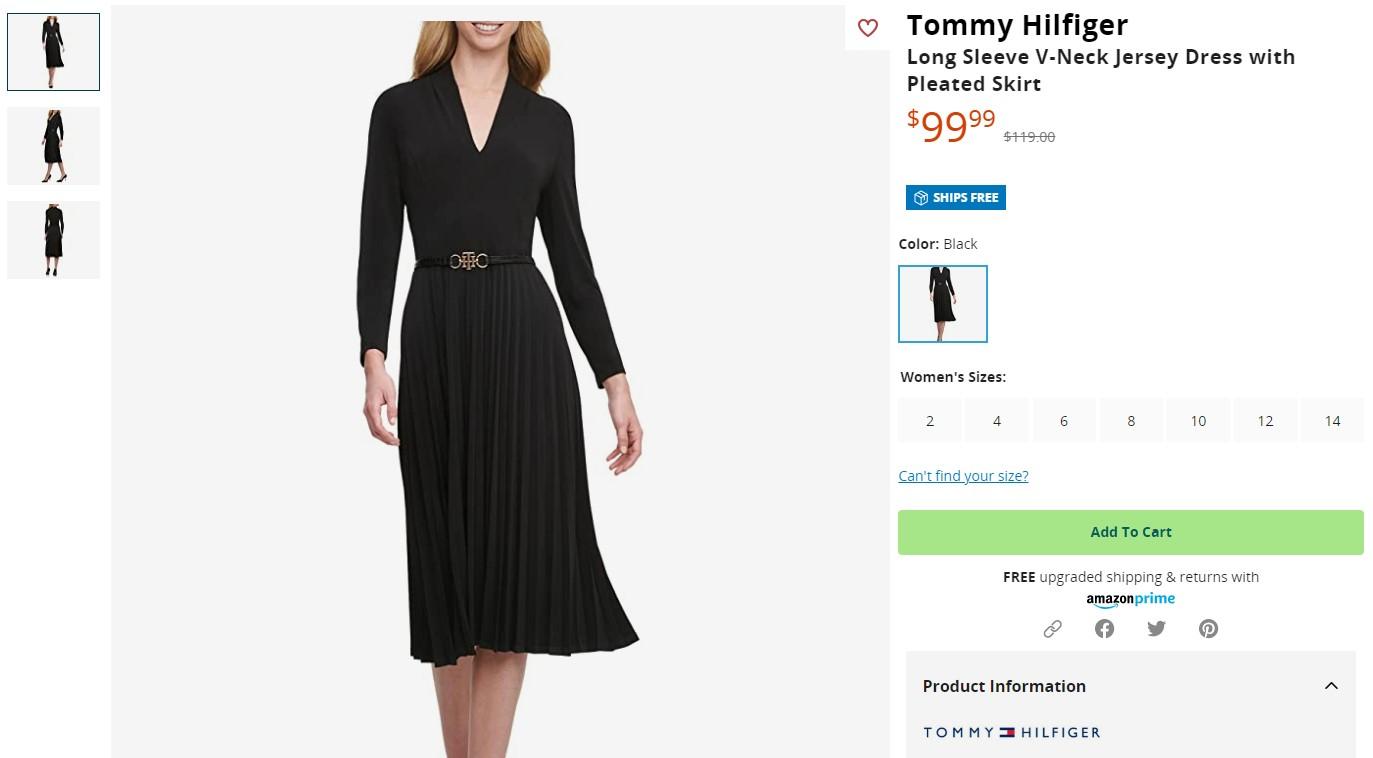Choose women's size 8
1373x758 pixels.
[1131, 421]
